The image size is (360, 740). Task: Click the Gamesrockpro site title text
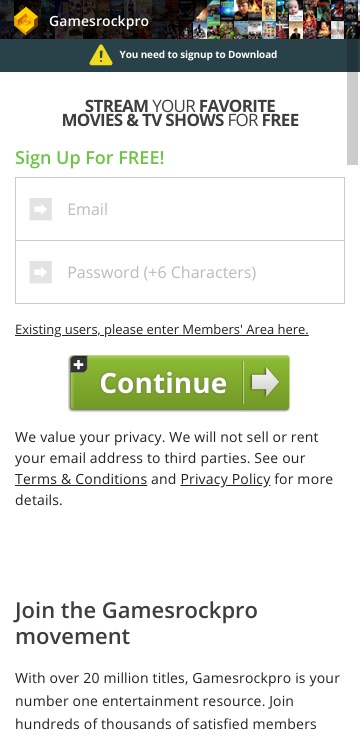pos(99,21)
